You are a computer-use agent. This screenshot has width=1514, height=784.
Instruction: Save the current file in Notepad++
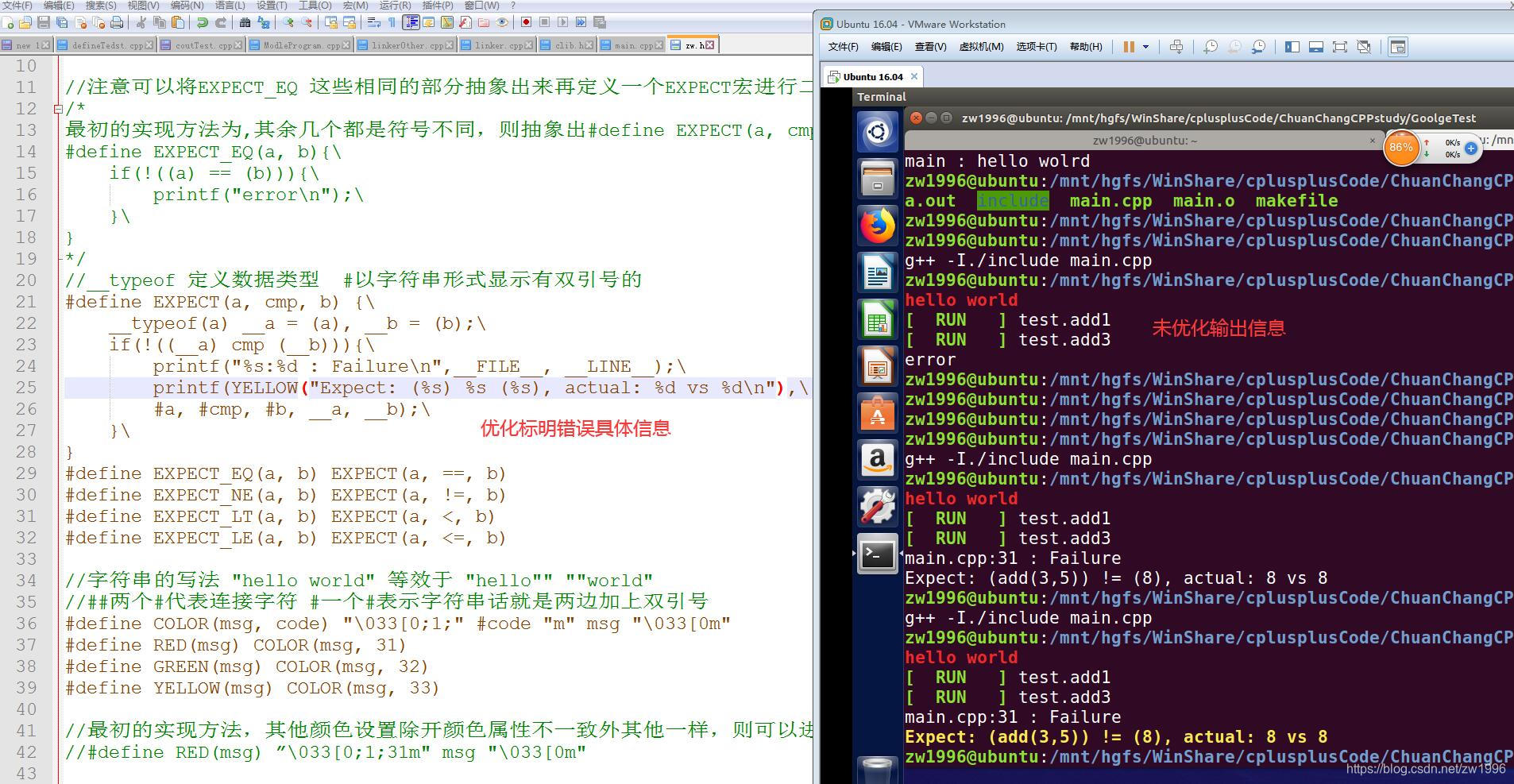point(44,22)
